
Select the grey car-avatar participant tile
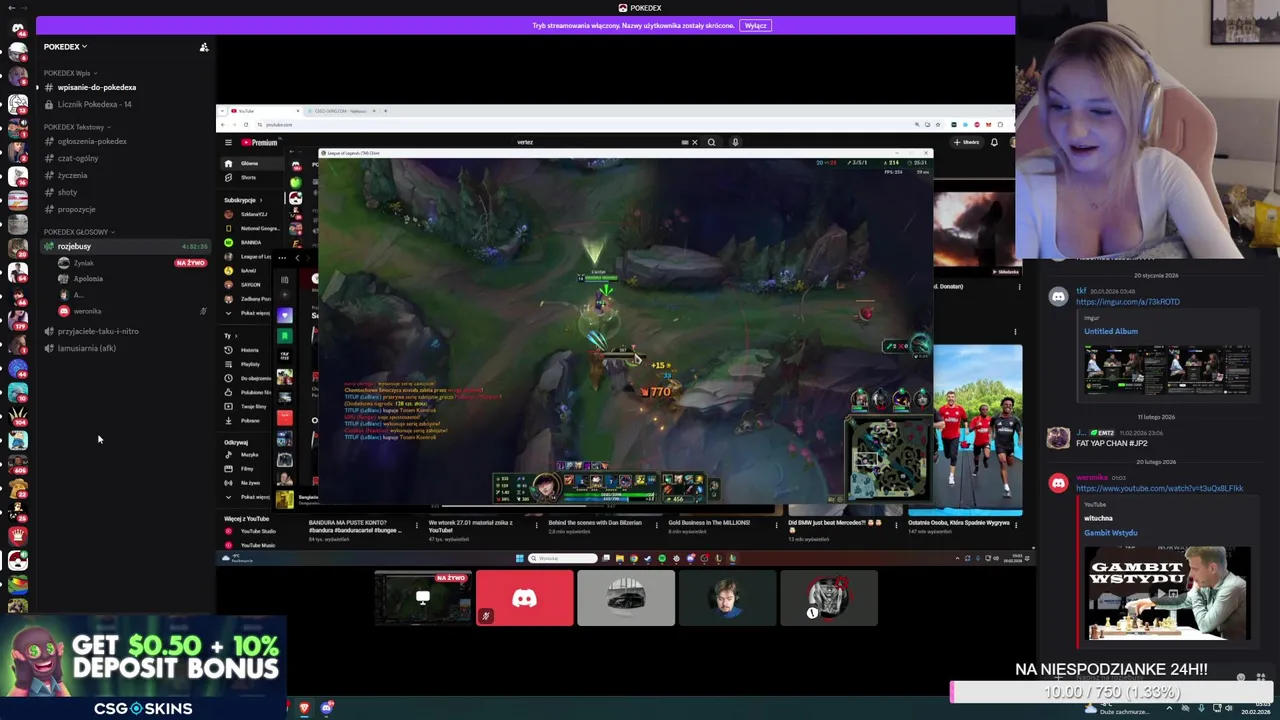626,598
